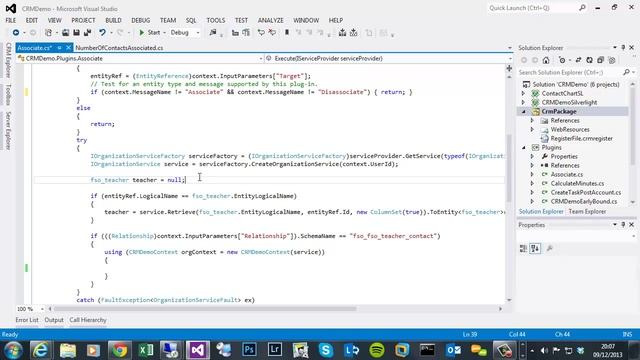
Task: Click Collapse All icon in Solution Explorer
Action: tap(600, 60)
